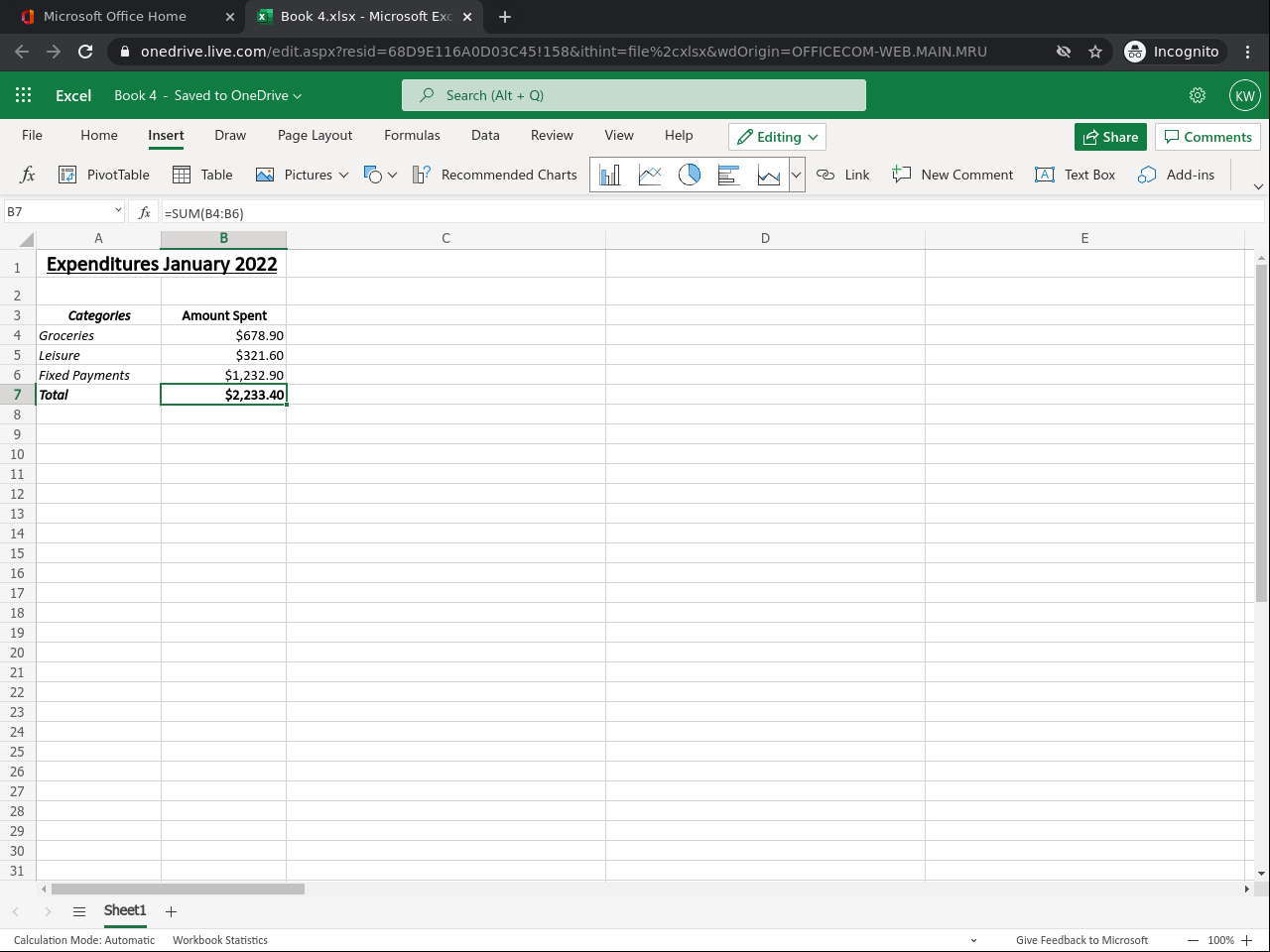This screenshot has width=1270, height=952.
Task: Open the Chrome menu
Action: pyautogui.click(x=1248, y=52)
